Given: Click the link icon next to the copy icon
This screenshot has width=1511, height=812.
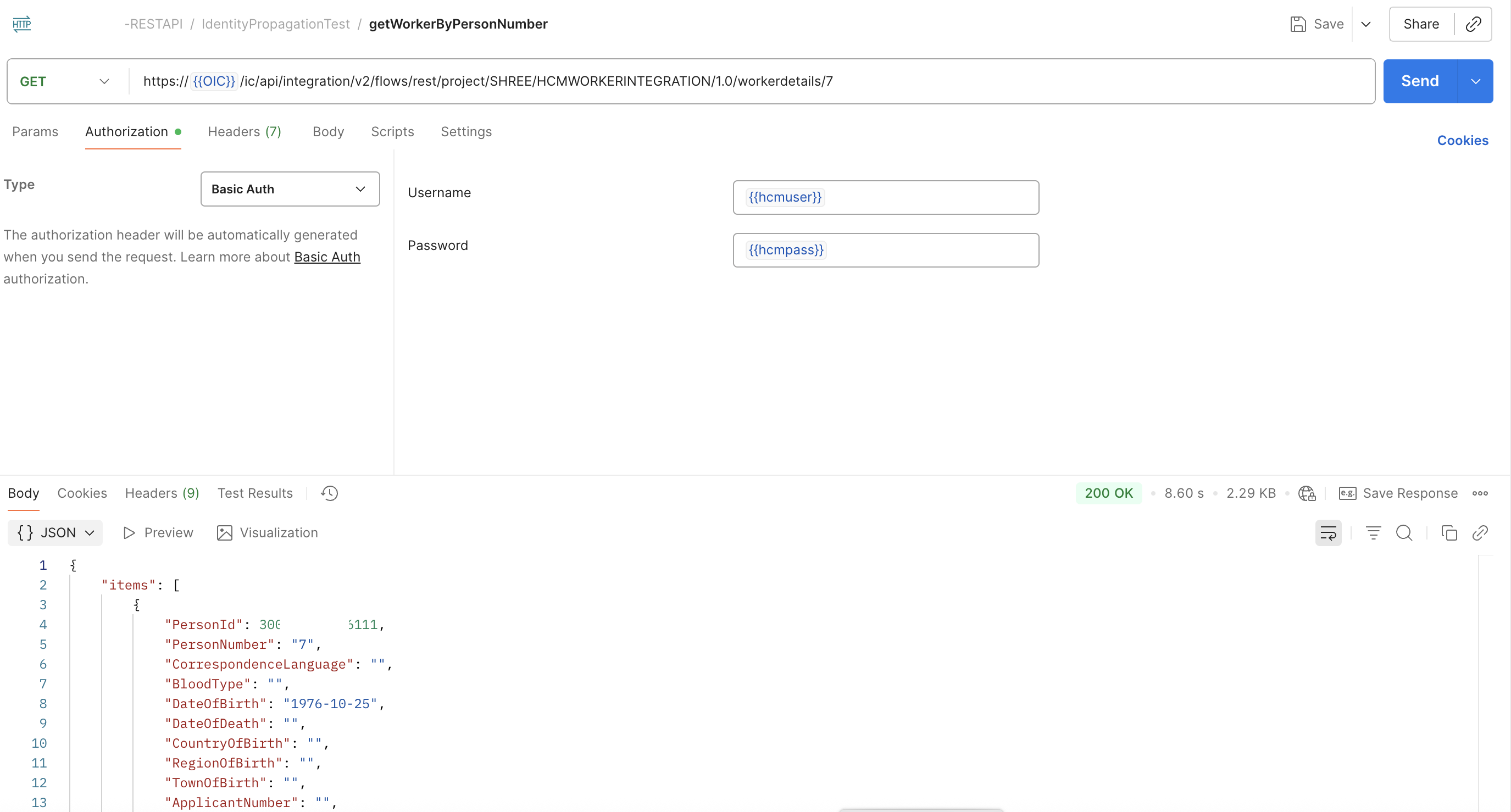Looking at the screenshot, I should pyautogui.click(x=1480, y=533).
